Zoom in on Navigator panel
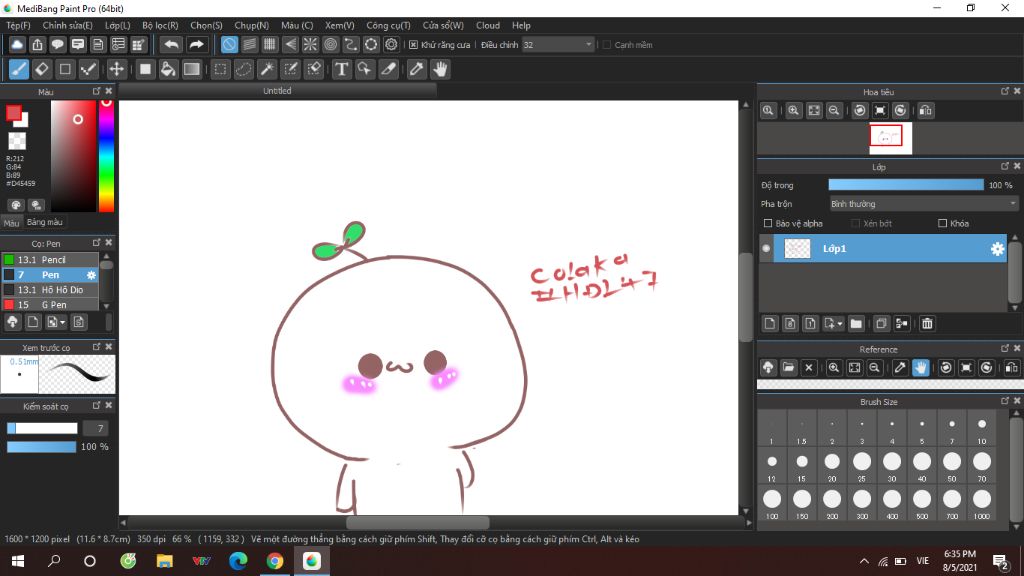1024x576 pixels. (793, 110)
